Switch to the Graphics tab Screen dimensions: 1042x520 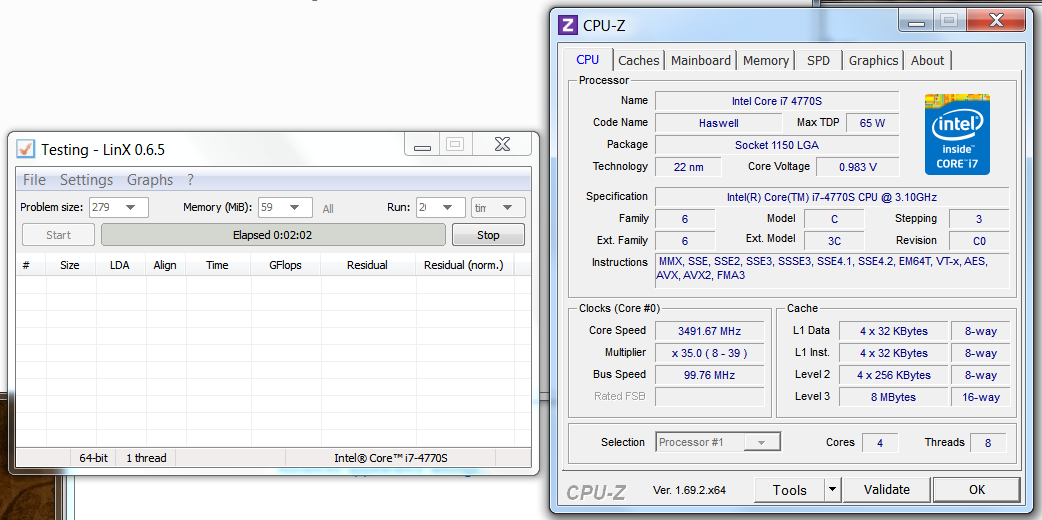tap(873, 60)
